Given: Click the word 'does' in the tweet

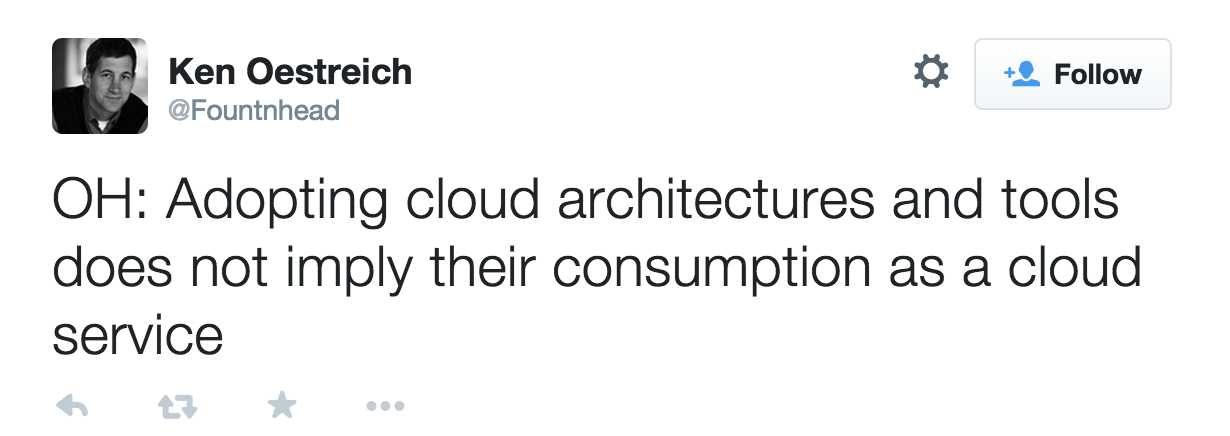Looking at the screenshot, I should point(107,270).
